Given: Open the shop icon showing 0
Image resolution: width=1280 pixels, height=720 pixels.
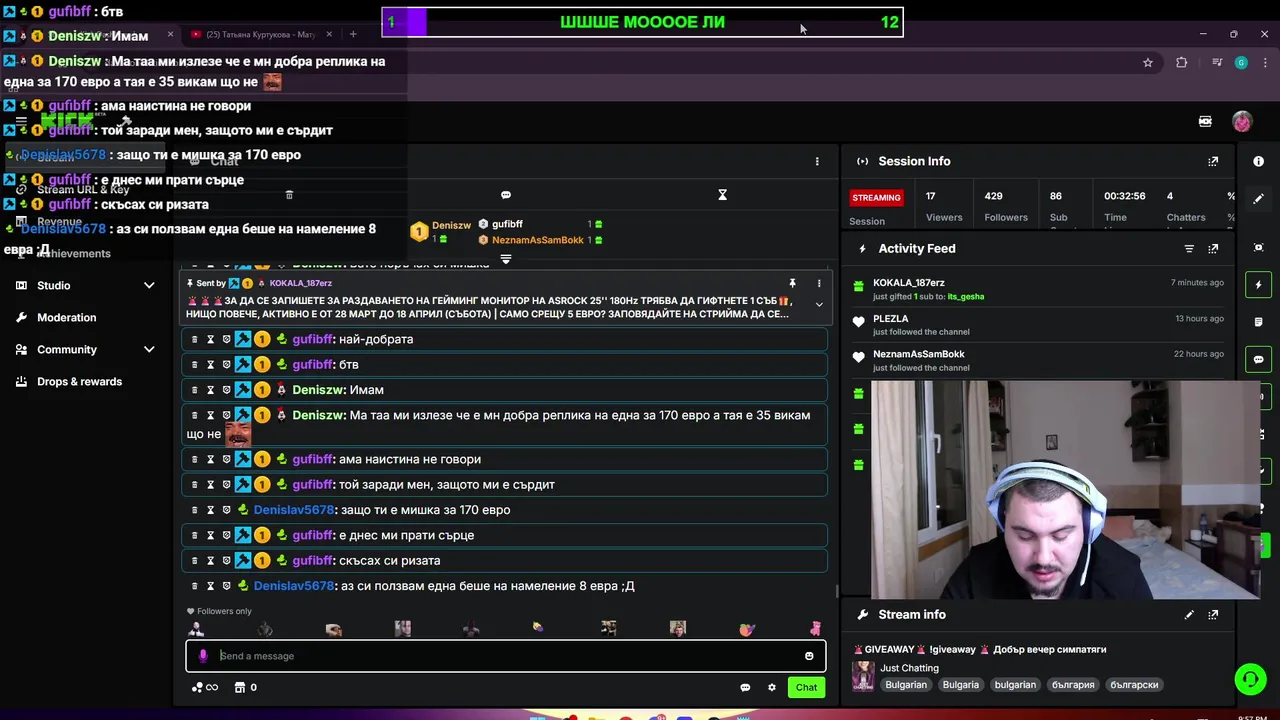Looking at the screenshot, I should click(246, 687).
